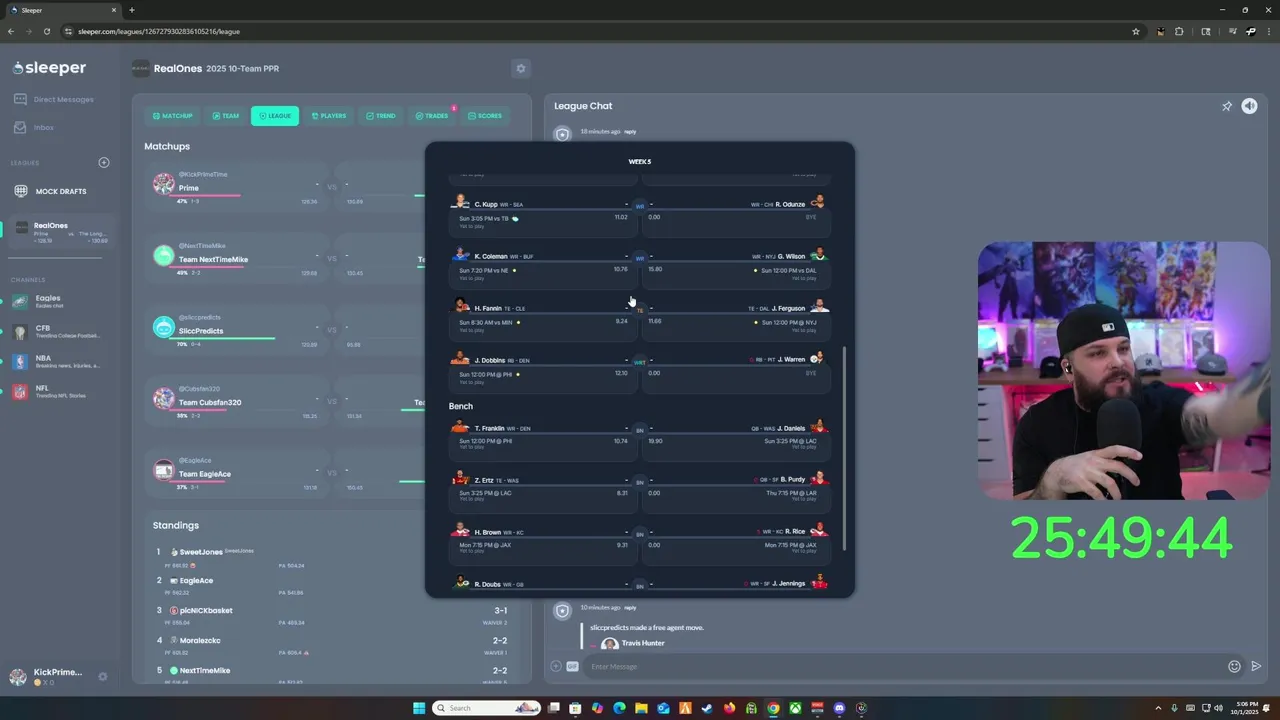Image resolution: width=1280 pixels, height=720 pixels.
Task: Open Mock Drafts
Action: pyautogui.click(x=50, y=191)
